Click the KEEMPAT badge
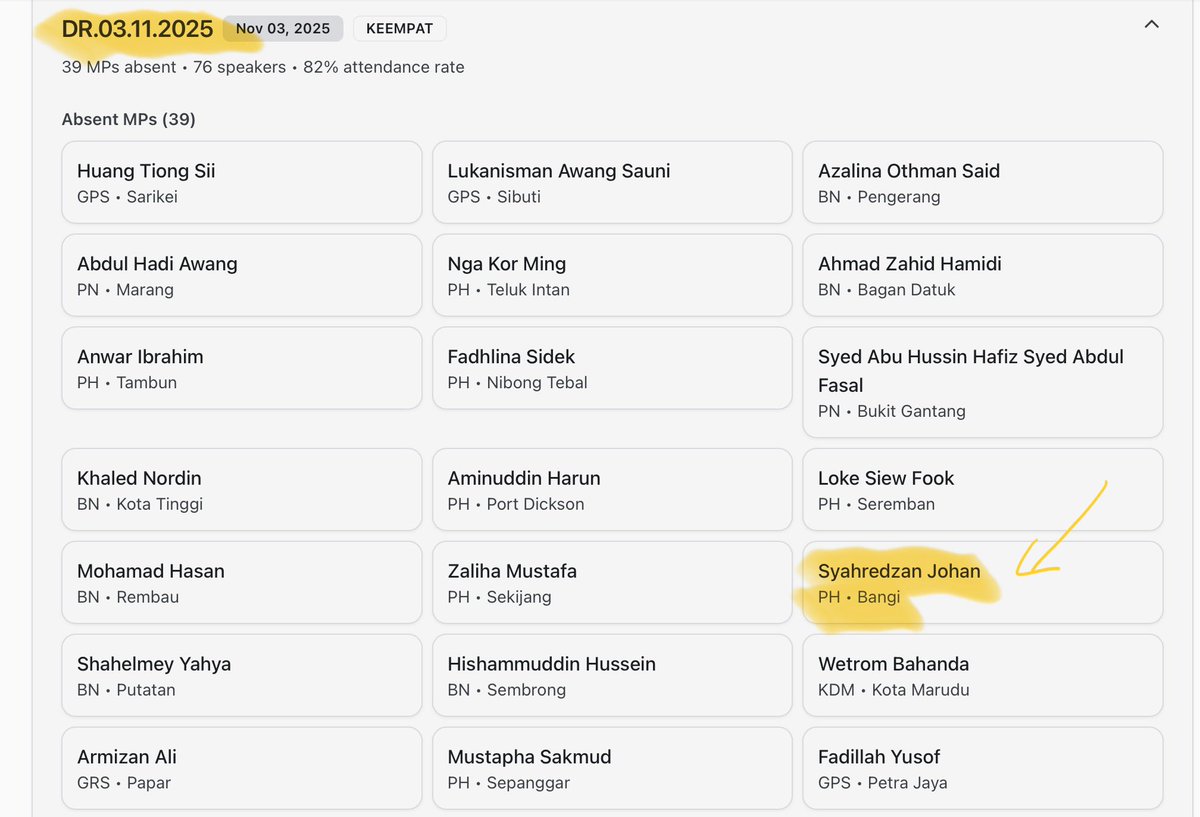 (400, 28)
